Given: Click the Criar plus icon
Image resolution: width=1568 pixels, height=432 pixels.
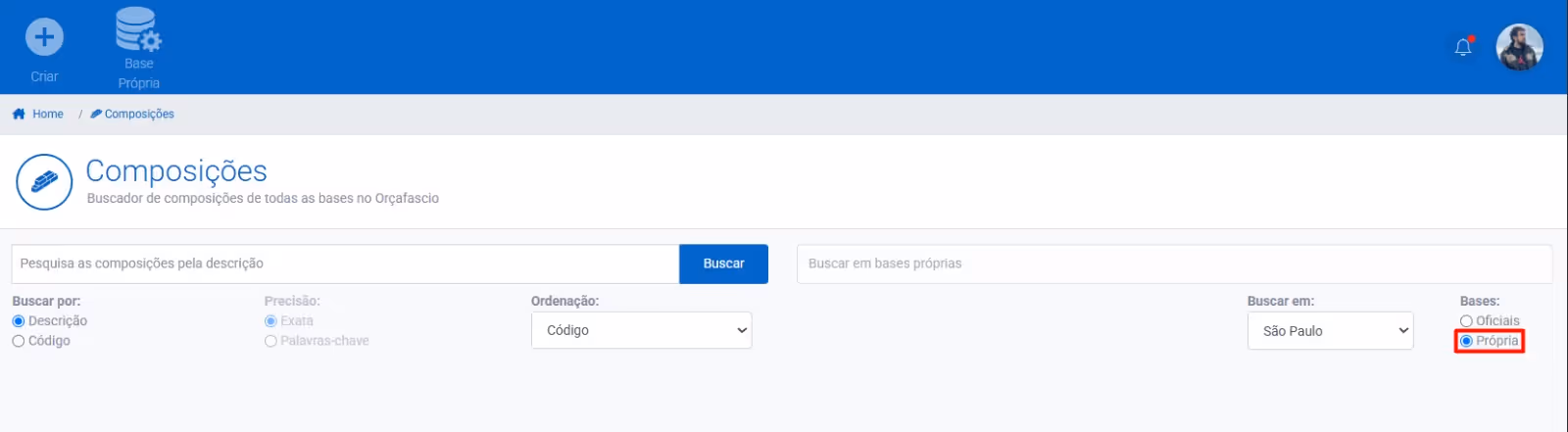Looking at the screenshot, I should (x=44, y=38).
